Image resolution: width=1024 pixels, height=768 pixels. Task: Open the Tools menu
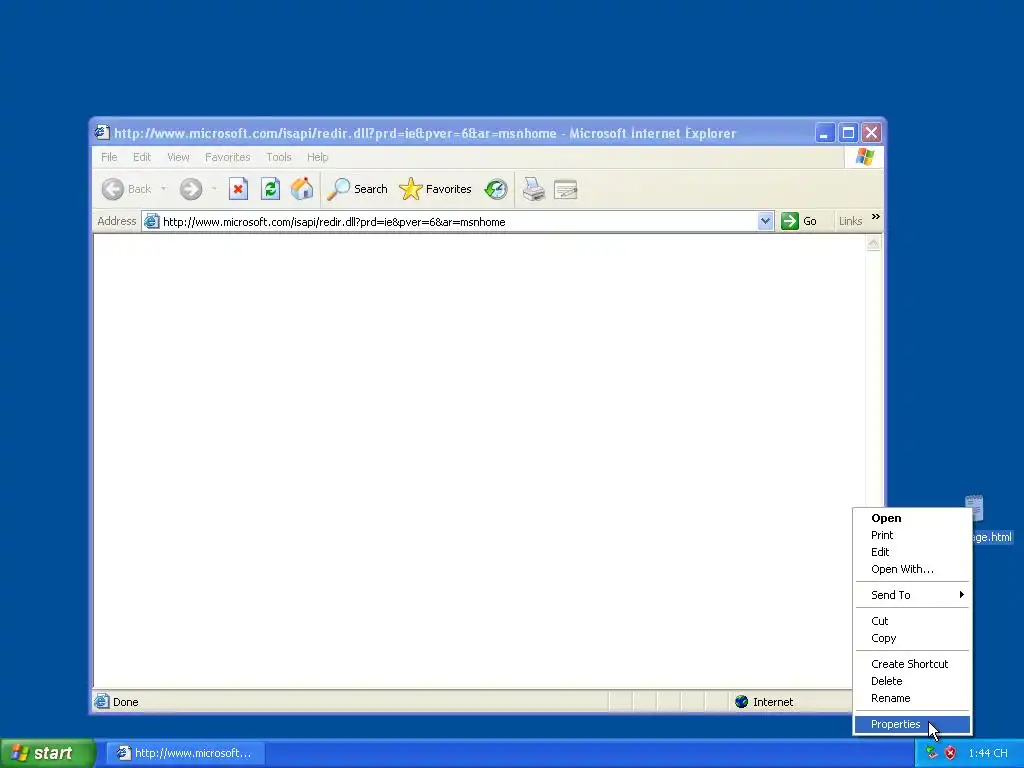[x=279, y=157]
